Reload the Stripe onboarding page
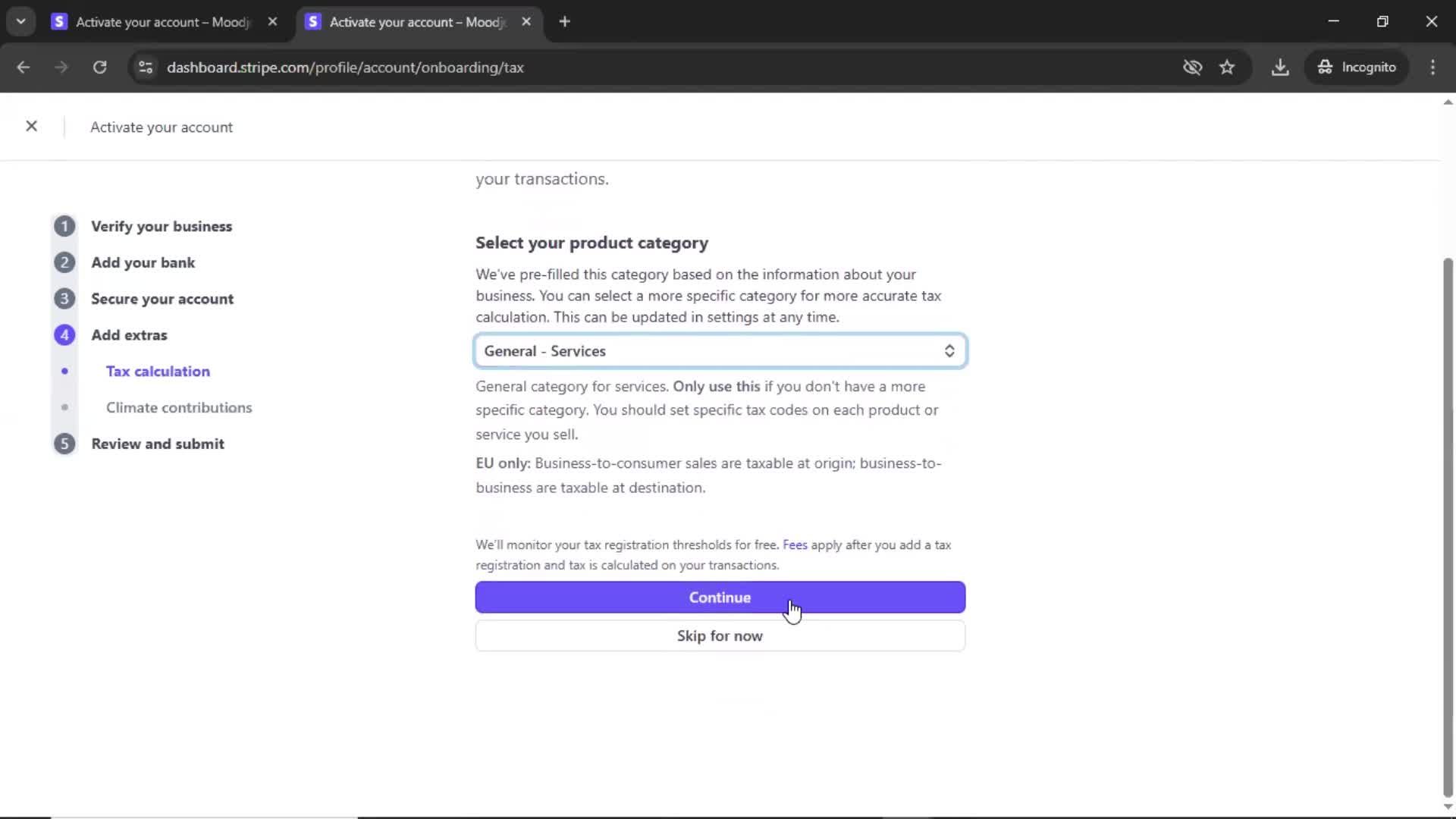This screenshot has width=1456, height=819. [x=99, y=67]
